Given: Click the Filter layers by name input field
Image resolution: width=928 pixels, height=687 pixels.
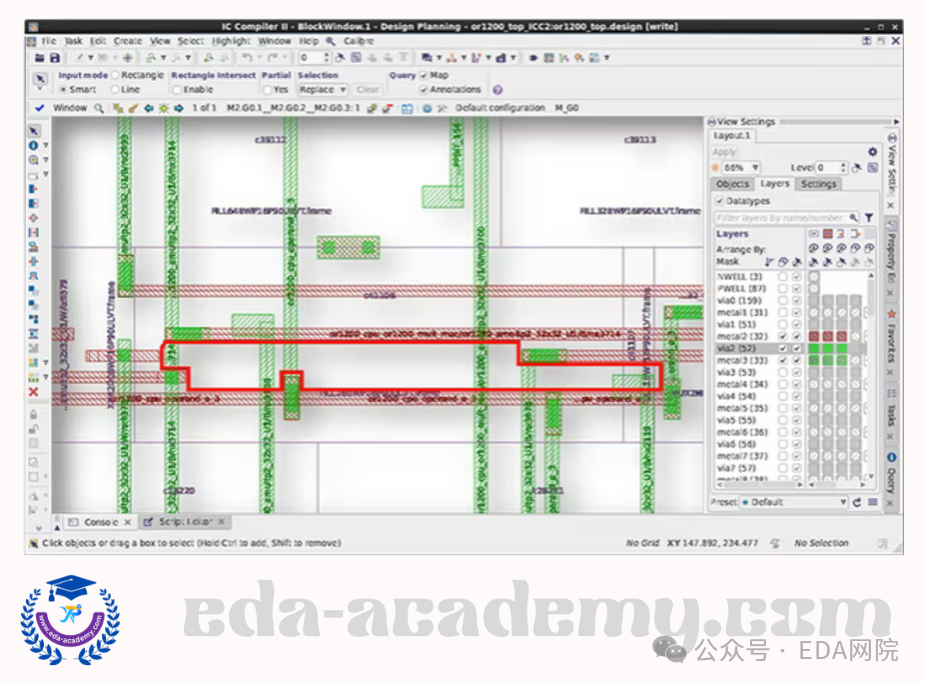Looking at the screenshot, I should click(787, 218).
